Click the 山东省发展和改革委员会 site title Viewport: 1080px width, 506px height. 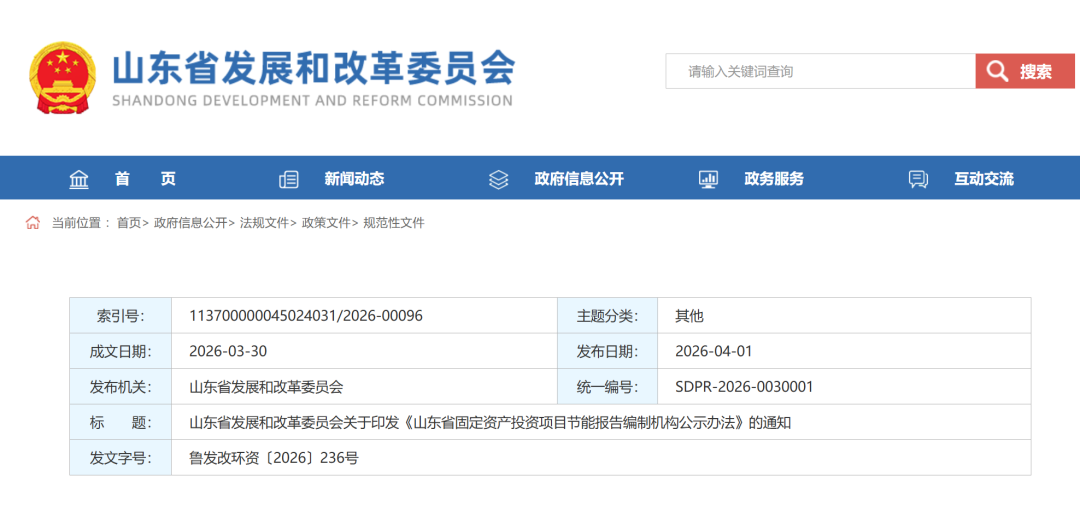(313, 68)
